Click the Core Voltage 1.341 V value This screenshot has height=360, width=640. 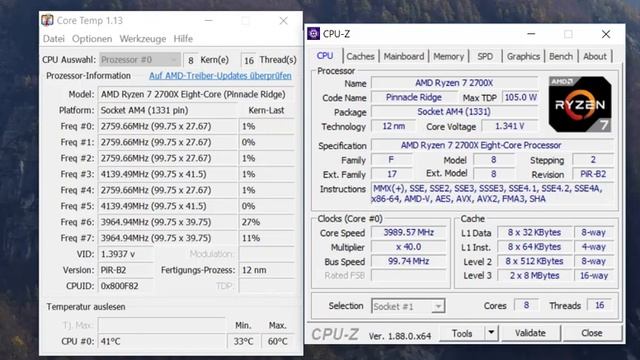pyautogui.click(x=509, y=126)
